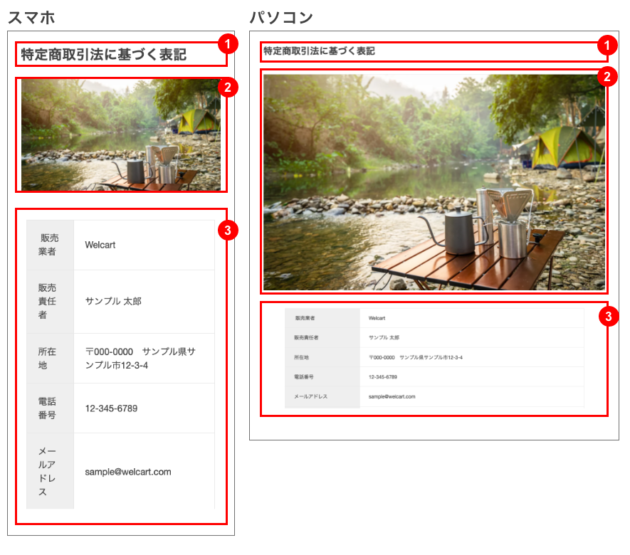
Task: Click the 〒000-0000 address in smartphone view
Action: (140, 358)
